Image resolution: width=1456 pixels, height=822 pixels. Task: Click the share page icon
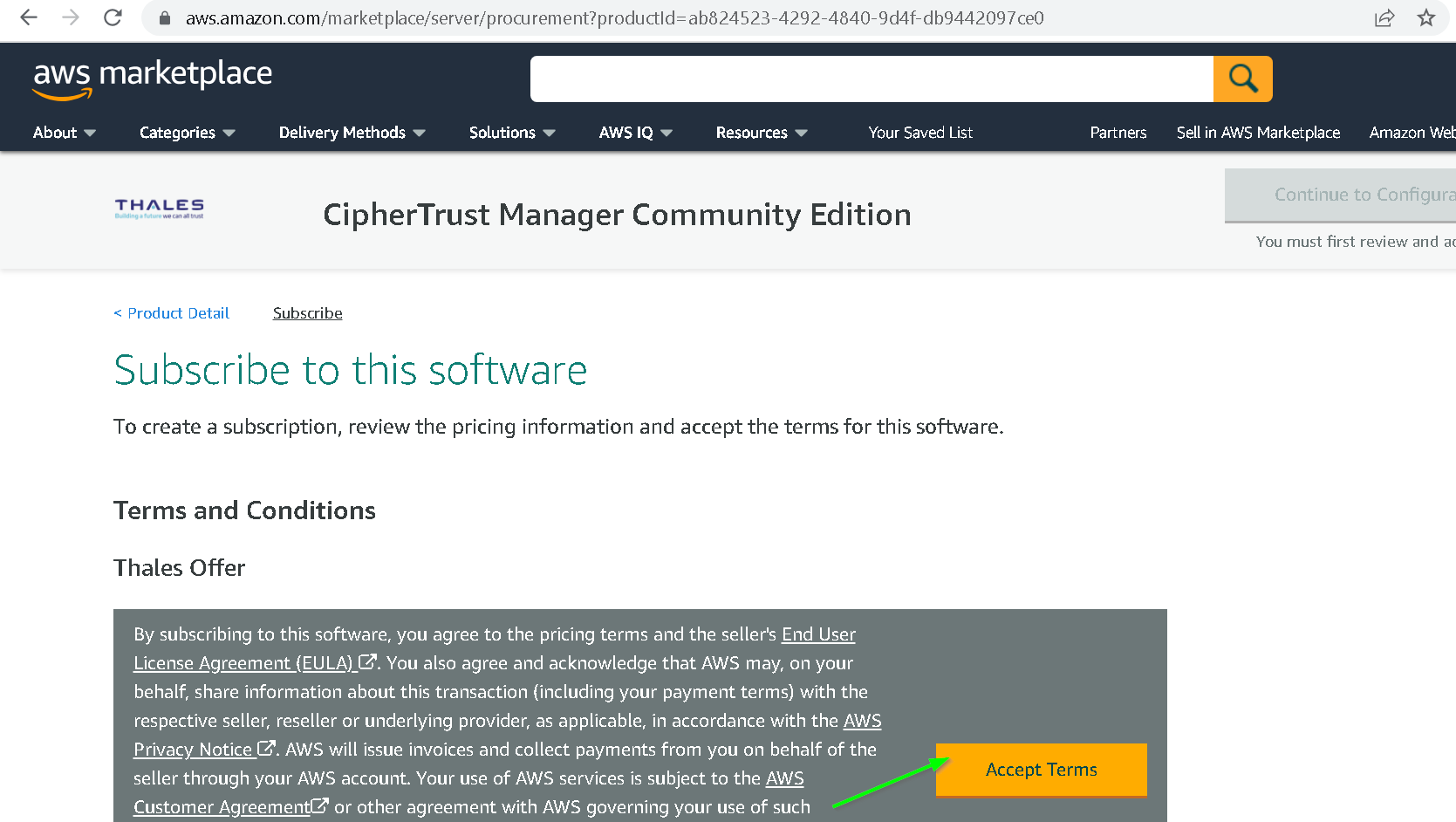(x=1384, y=18)
